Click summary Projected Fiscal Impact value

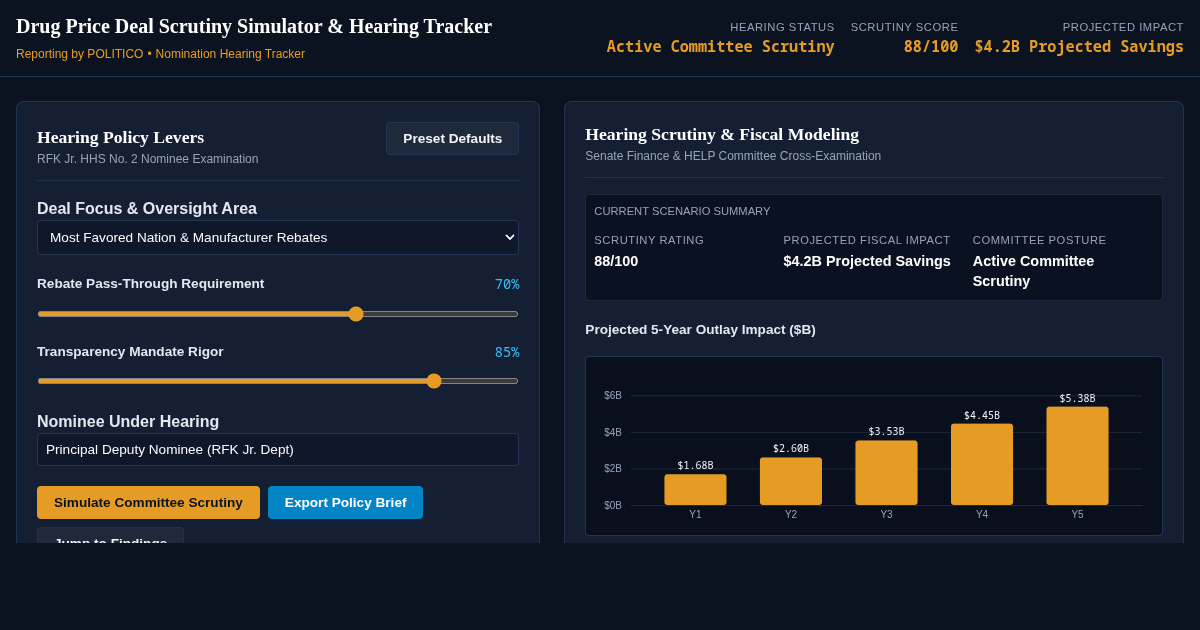pyautogui.click(x=867, y=261)
